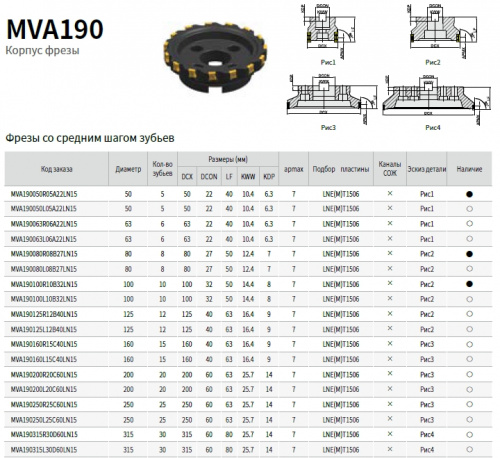Image resolution: width=500 pixels, height=458 pixels.
Task: Select order code MVA190063L06A22LN15
Action: click(x=43, y=239)
